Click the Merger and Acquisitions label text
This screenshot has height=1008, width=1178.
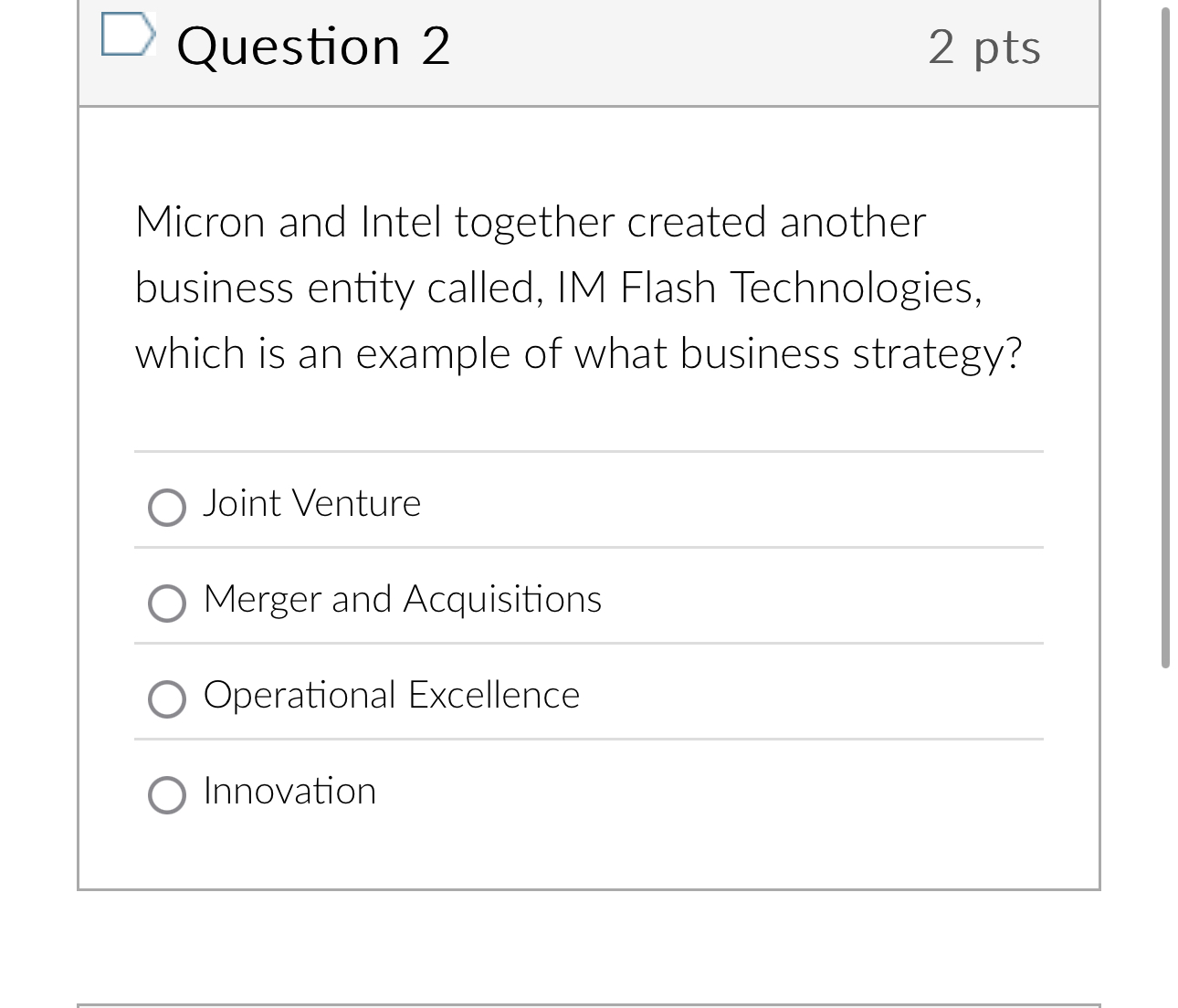402,600
